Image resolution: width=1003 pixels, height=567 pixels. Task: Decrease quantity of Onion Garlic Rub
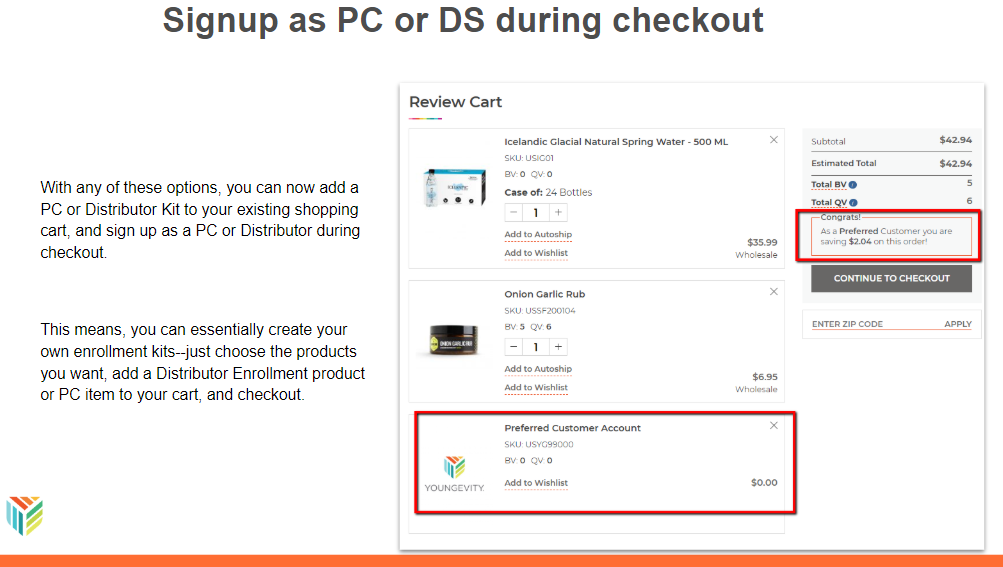tap(514, 347)
